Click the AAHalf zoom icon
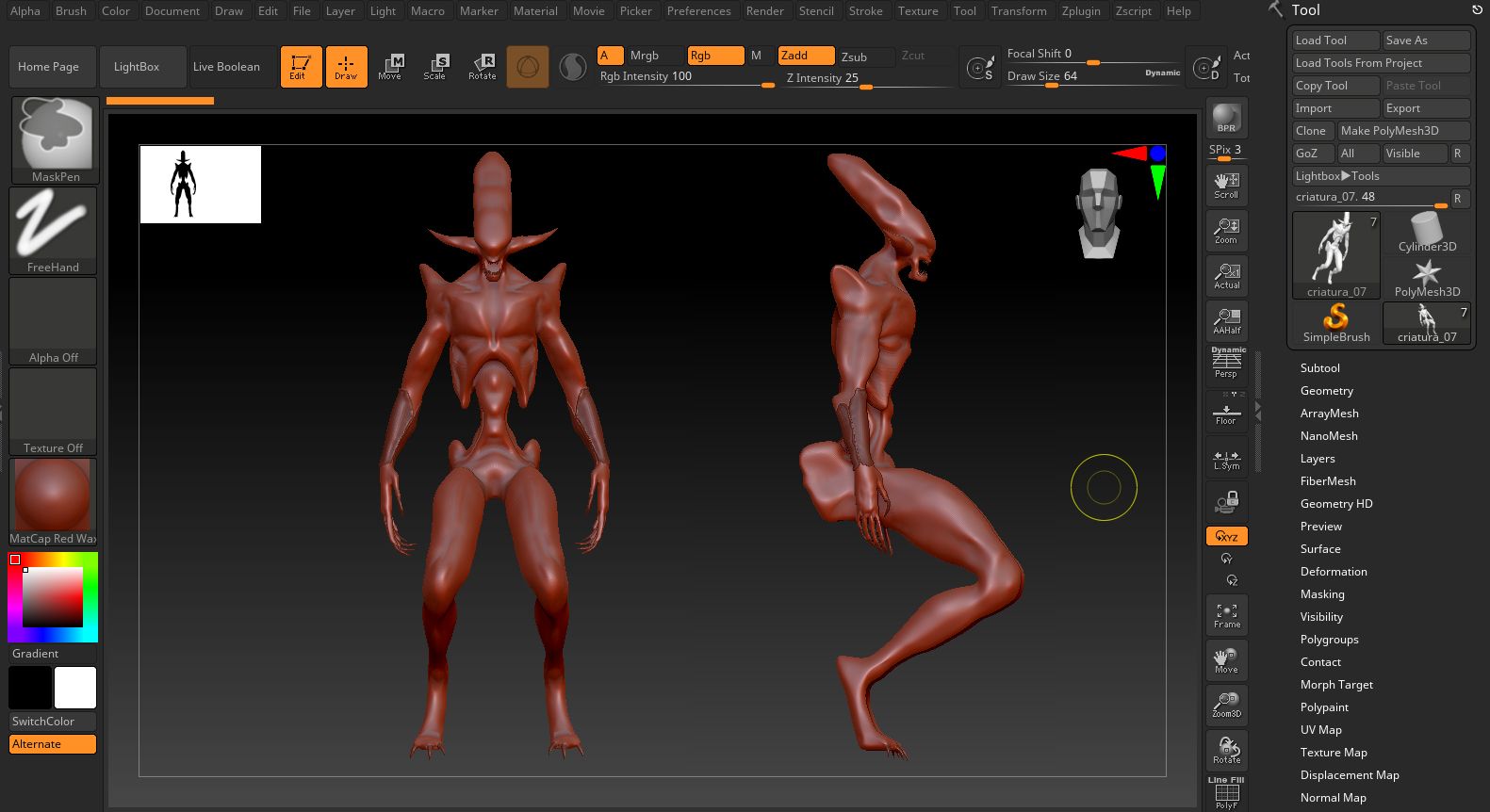This screenshot has height=812, width=1490. [1226, 320]
